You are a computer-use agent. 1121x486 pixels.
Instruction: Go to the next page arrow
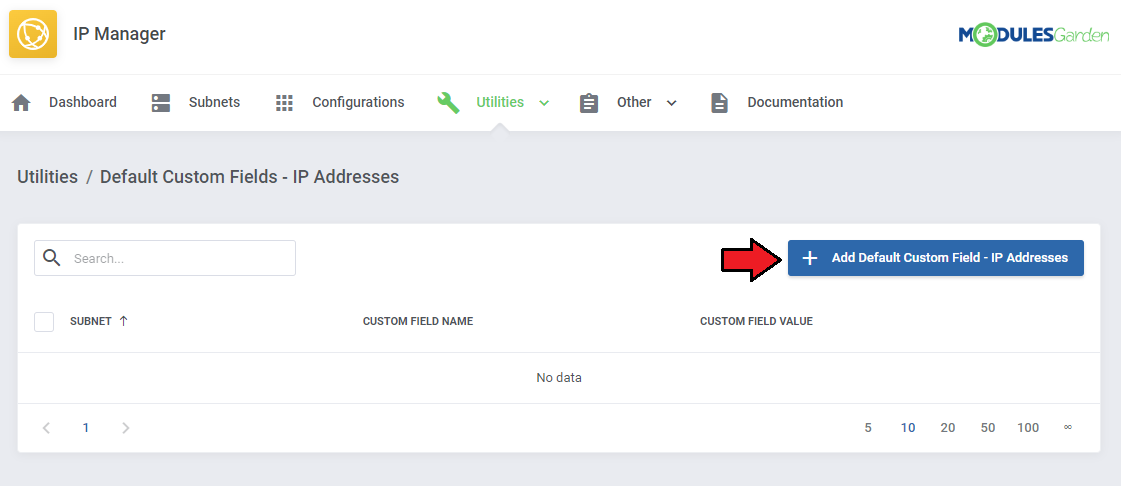click(126, 428)
